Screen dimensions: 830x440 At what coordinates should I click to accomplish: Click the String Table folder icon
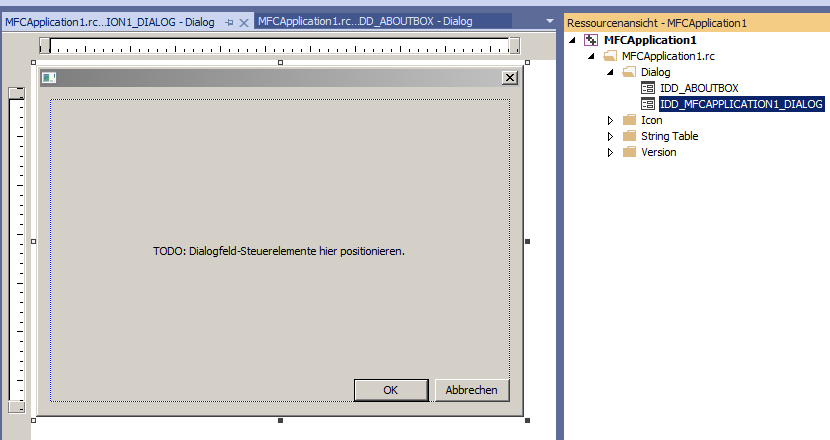[629, 136]
